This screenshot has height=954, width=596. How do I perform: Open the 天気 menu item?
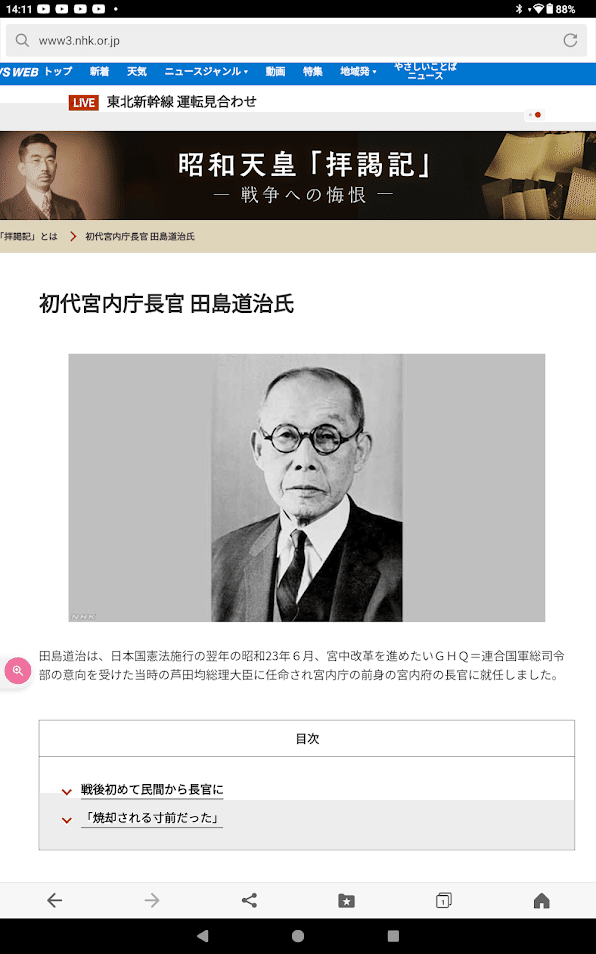[137, 71]
